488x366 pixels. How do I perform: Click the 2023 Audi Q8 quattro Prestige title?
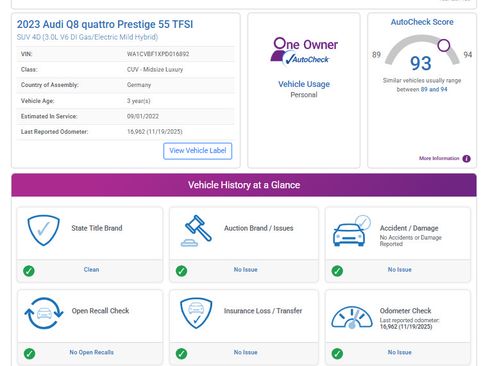click(x=105, y=24)
